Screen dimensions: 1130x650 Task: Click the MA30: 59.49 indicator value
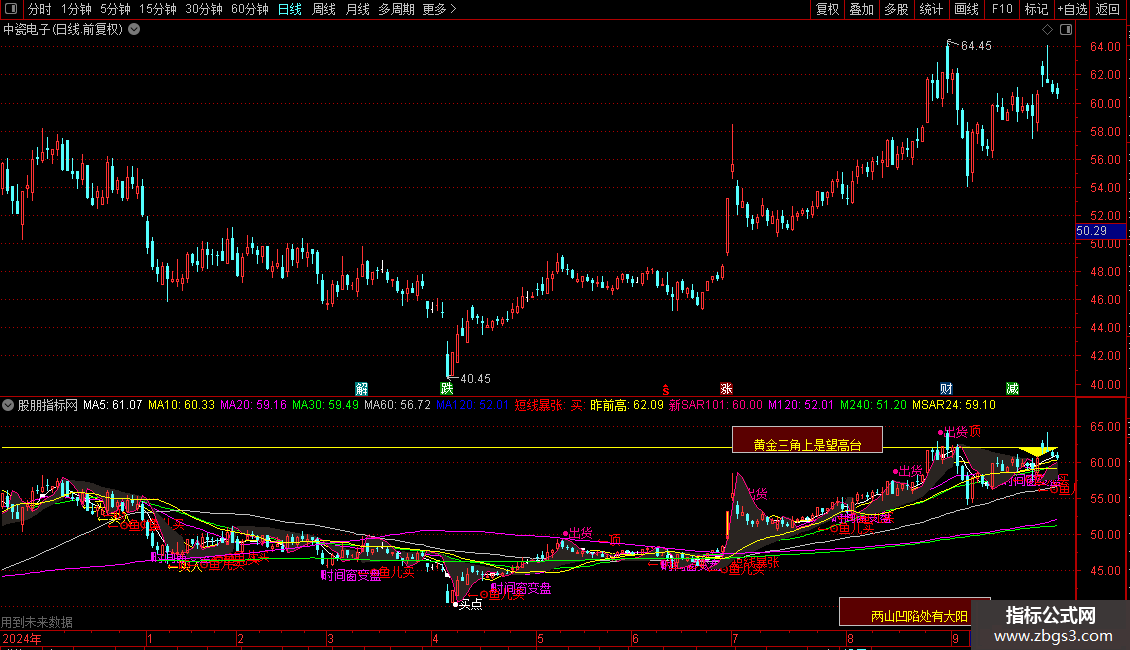click(x=325, y=405)
